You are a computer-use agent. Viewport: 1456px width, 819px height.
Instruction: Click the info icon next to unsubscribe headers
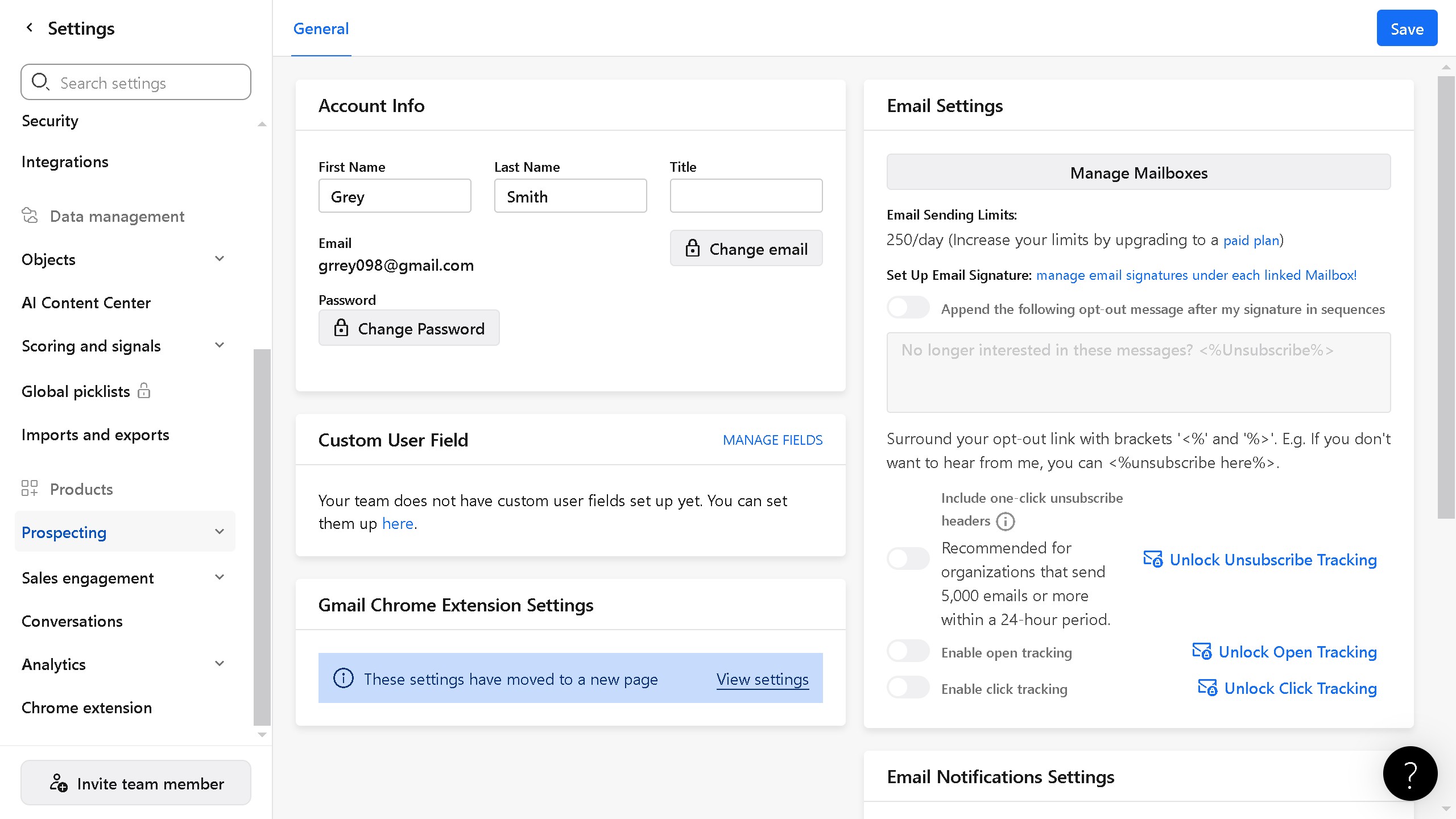[1005, 521]
